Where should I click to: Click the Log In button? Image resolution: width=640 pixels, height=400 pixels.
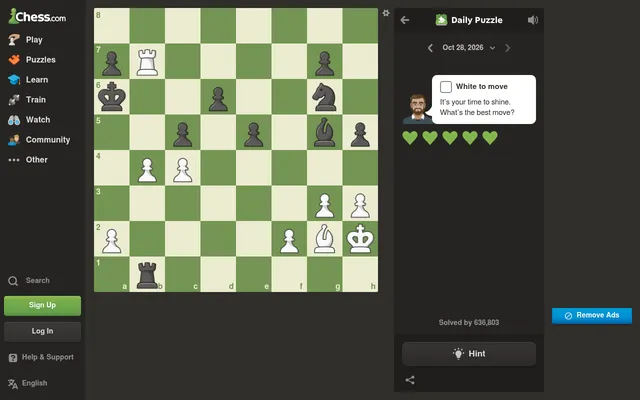click(42, 331)
